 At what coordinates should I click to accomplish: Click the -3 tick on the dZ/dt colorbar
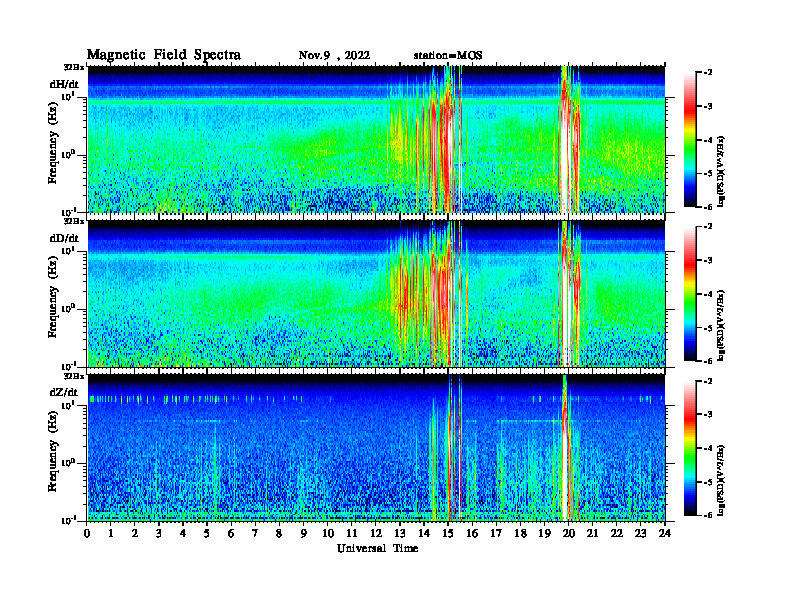pos(708,415)
